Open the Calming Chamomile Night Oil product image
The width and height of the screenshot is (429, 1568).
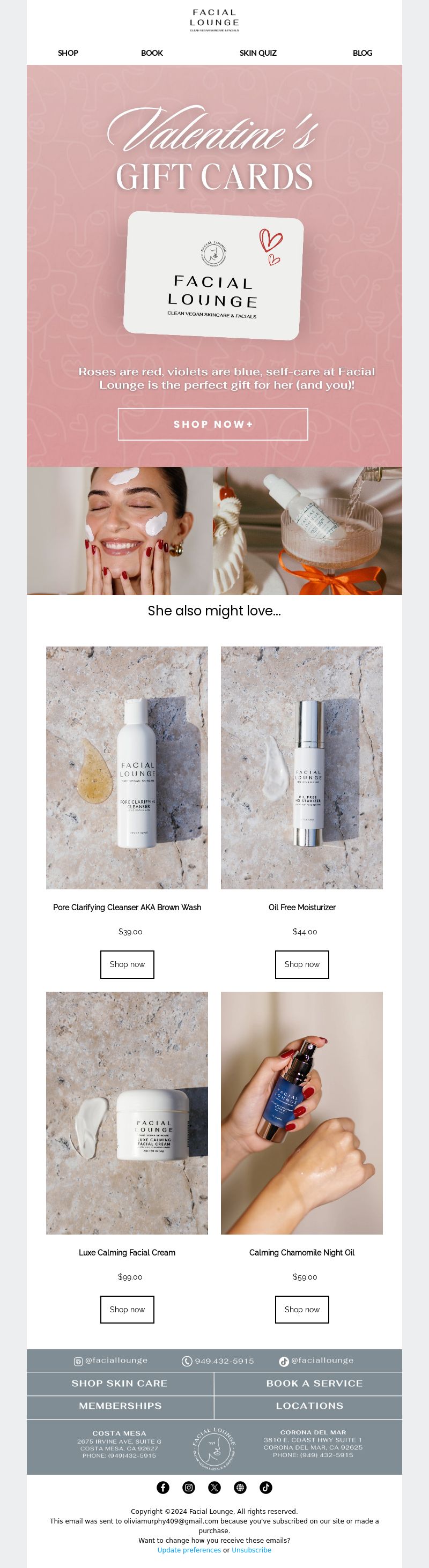[302, 1113]
